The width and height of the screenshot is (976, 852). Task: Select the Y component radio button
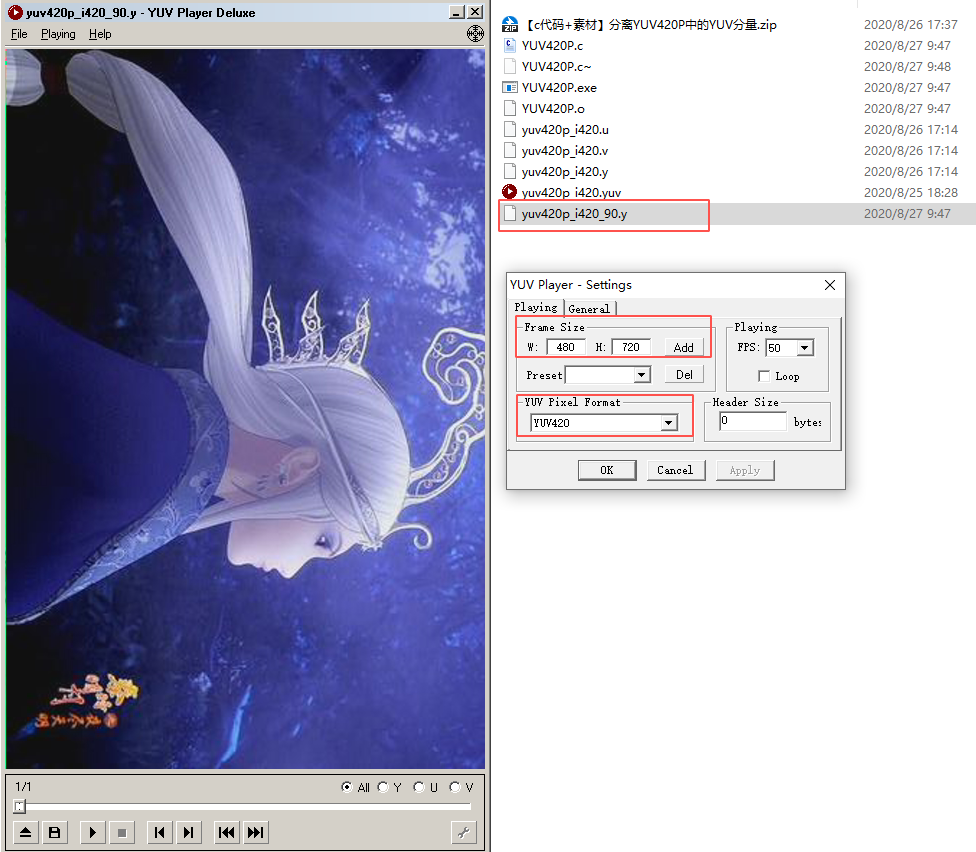coord(383,787)
